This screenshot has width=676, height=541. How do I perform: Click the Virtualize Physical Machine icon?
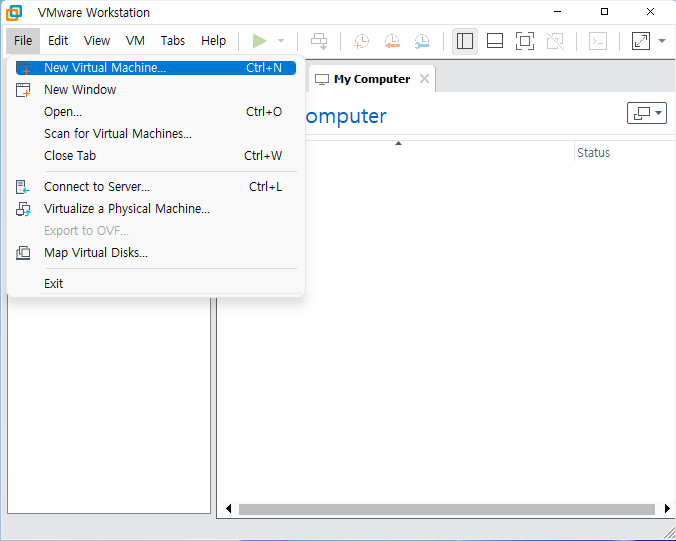(23, 209)
